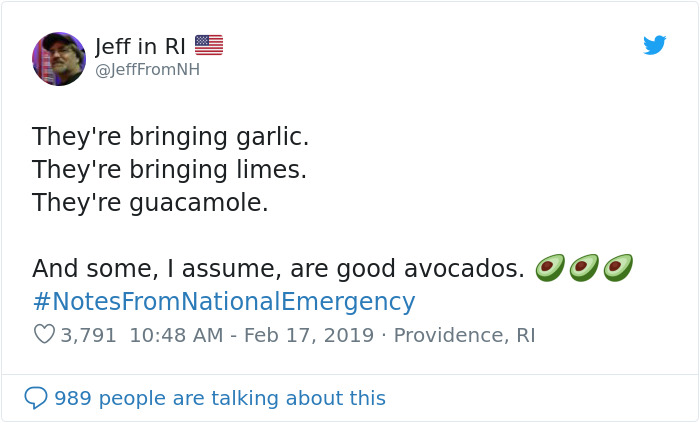This screenshot has width=700, height=423.
Task: Click the middle avocado emoji
Action: (584, 268)
